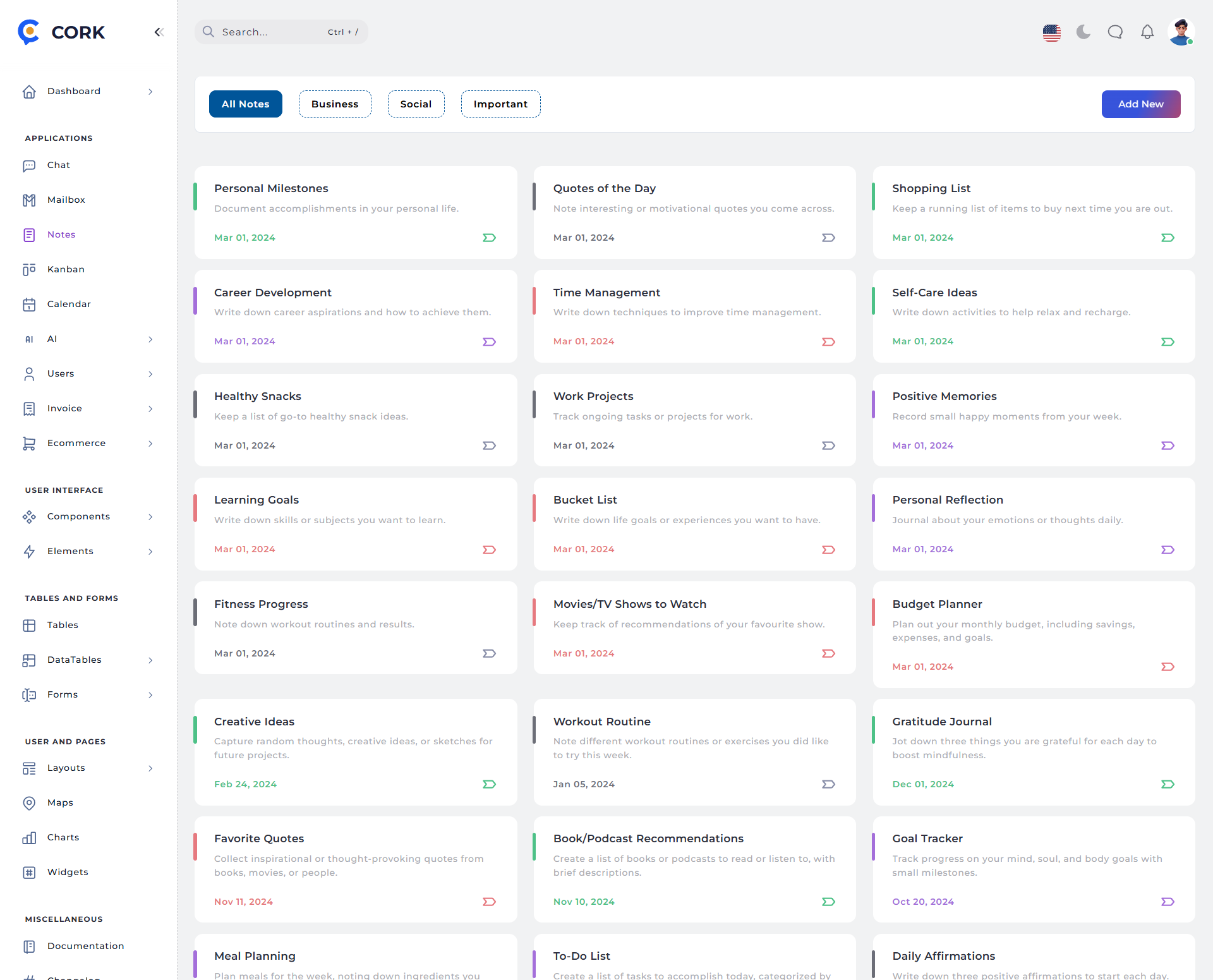
Task: Switch to the Business notes tab
Action: 335,104
